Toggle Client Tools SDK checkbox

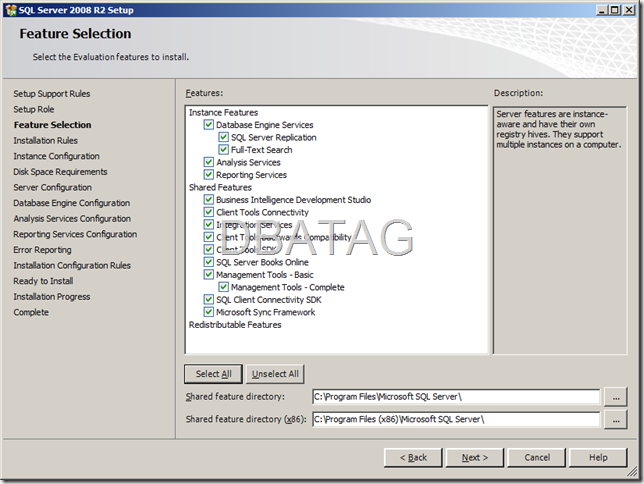pyautogui.click(x=209, y=249)
